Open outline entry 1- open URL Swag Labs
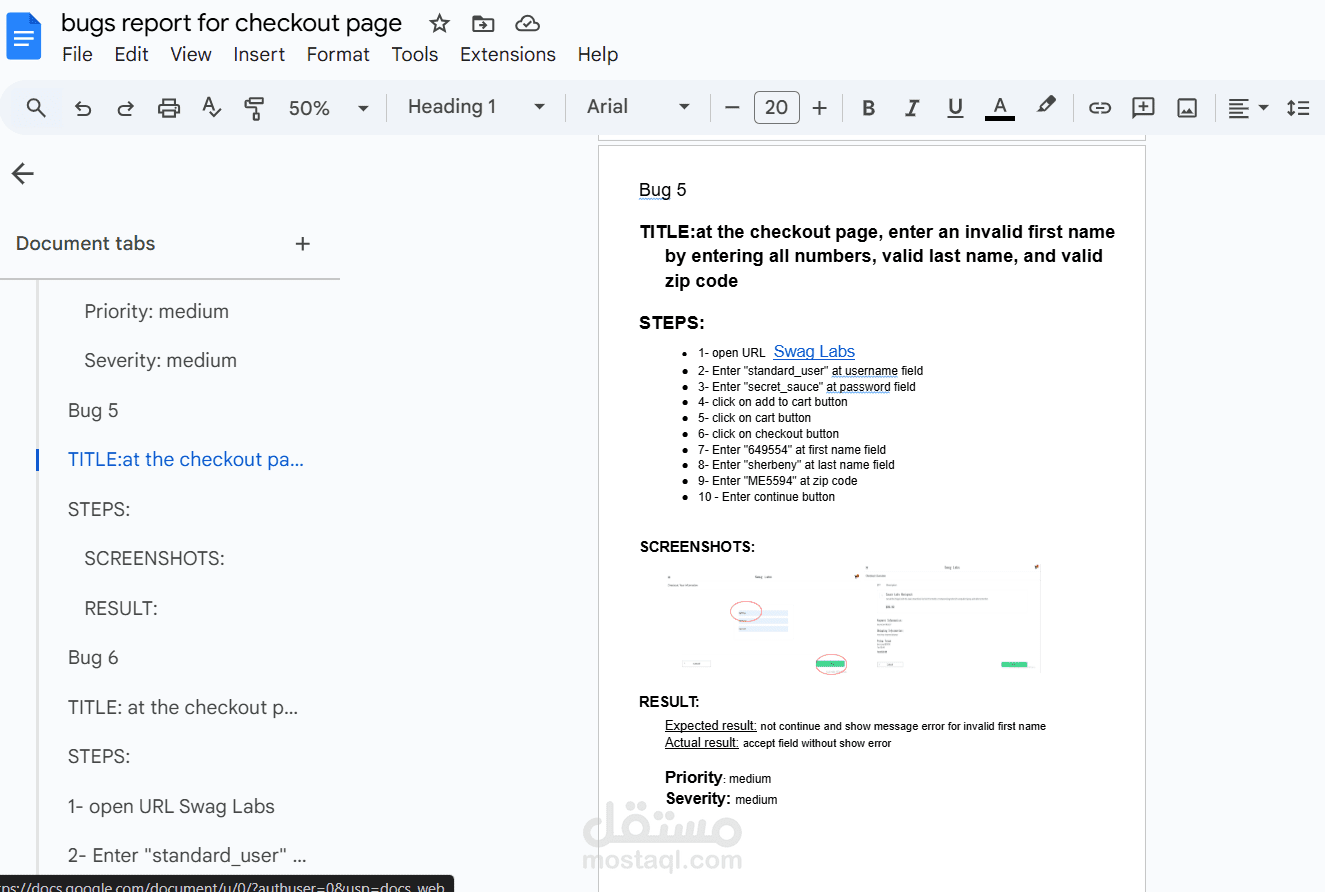The height and width of the screenshot is (892, 1325). [171, 806]
